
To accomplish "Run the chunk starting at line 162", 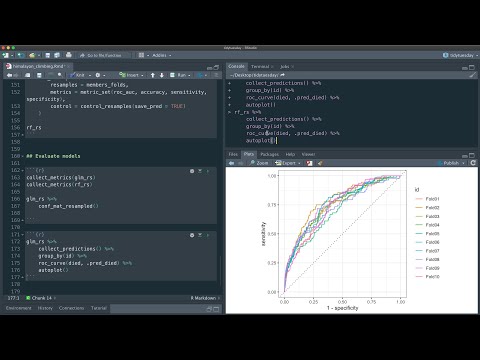I will (x=208, y=171).
